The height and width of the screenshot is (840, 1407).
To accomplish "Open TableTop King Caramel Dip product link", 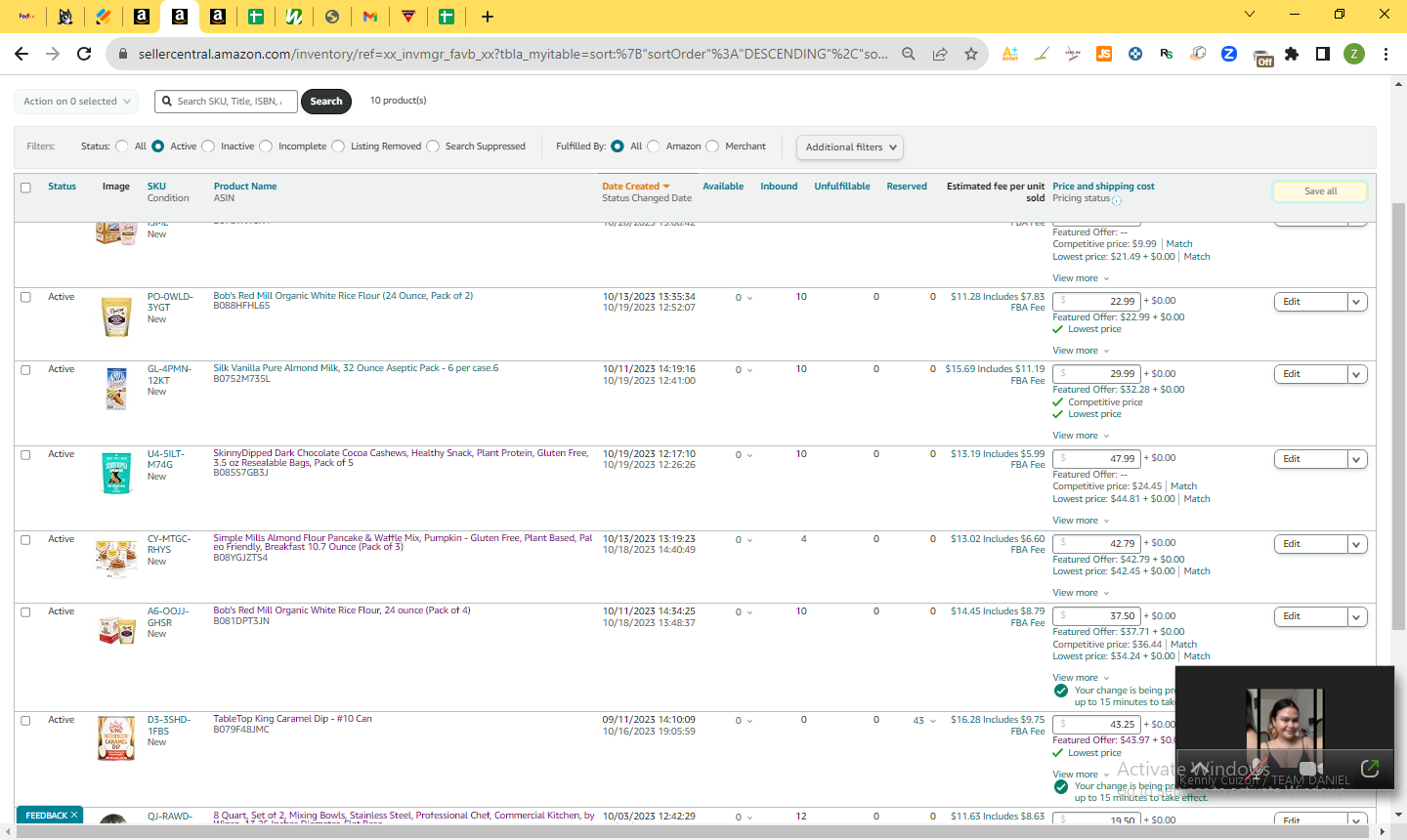I will 292,719.
